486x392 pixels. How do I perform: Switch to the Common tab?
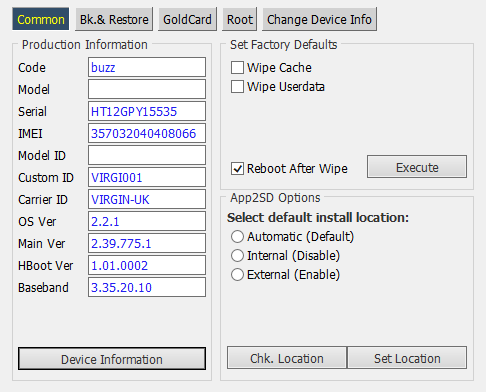(x=41, y=19)
